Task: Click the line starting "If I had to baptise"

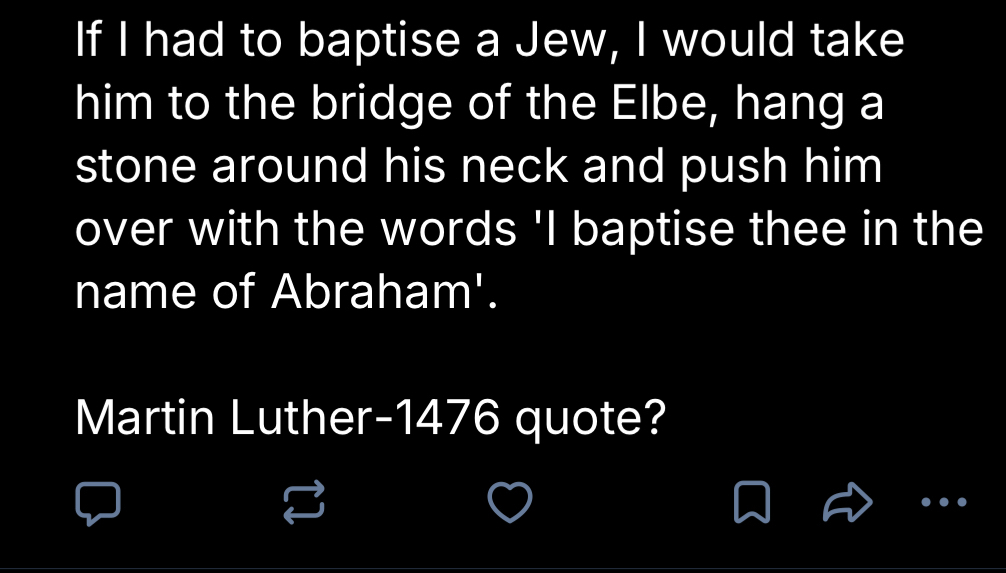Action: click(x=489, y=41)
